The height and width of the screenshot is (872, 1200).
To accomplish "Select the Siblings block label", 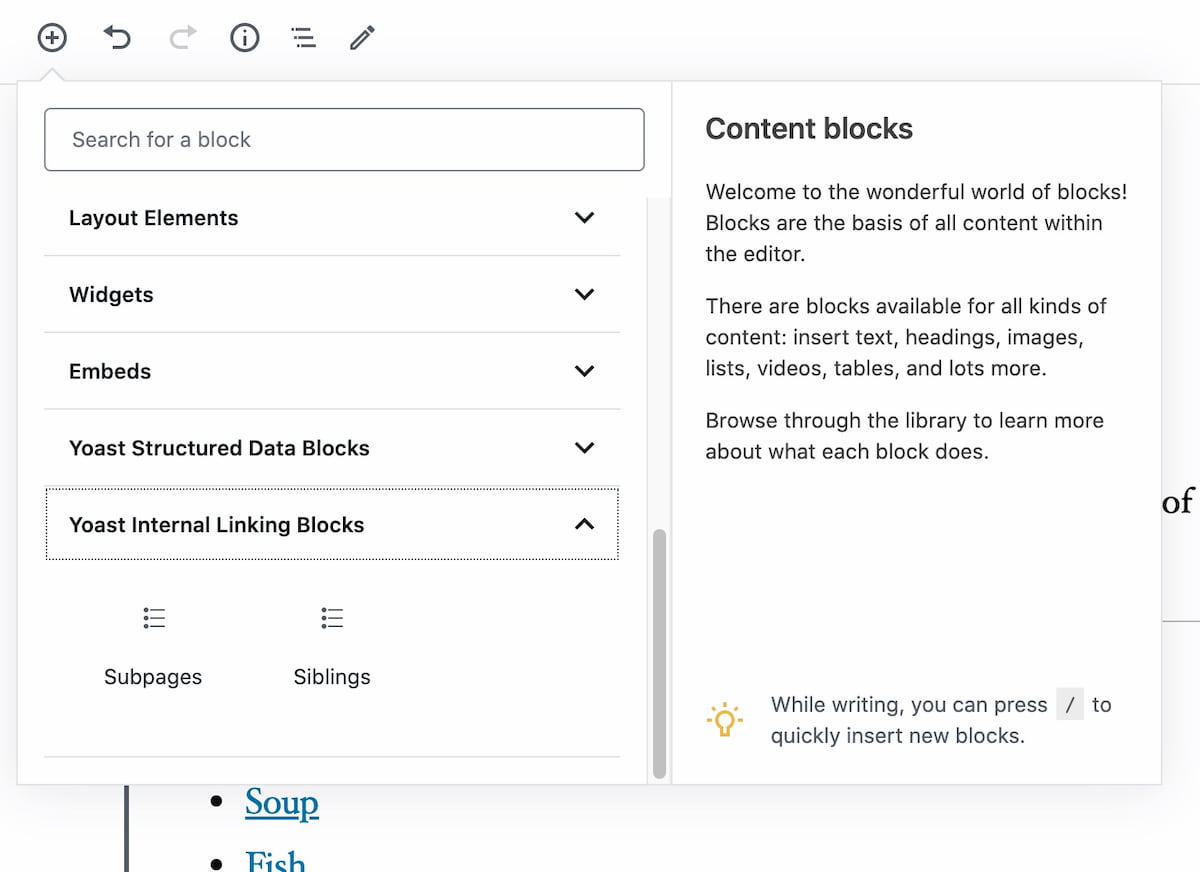I will 332,677.
